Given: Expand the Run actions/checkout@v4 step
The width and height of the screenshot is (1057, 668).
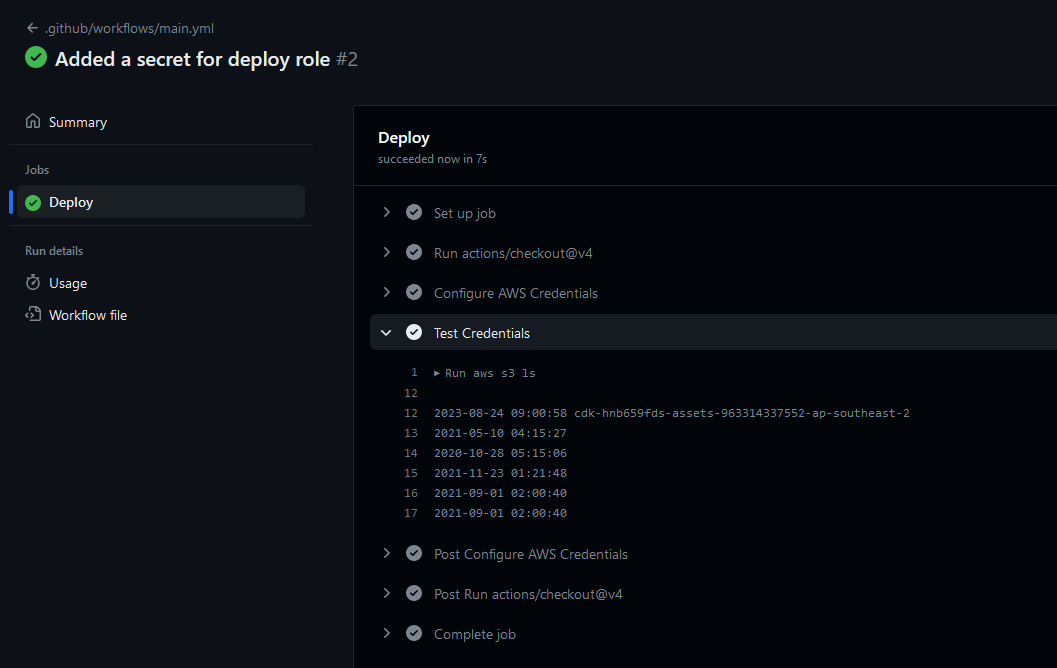Looking at the screenshot, I should click(x=386, y=252).
